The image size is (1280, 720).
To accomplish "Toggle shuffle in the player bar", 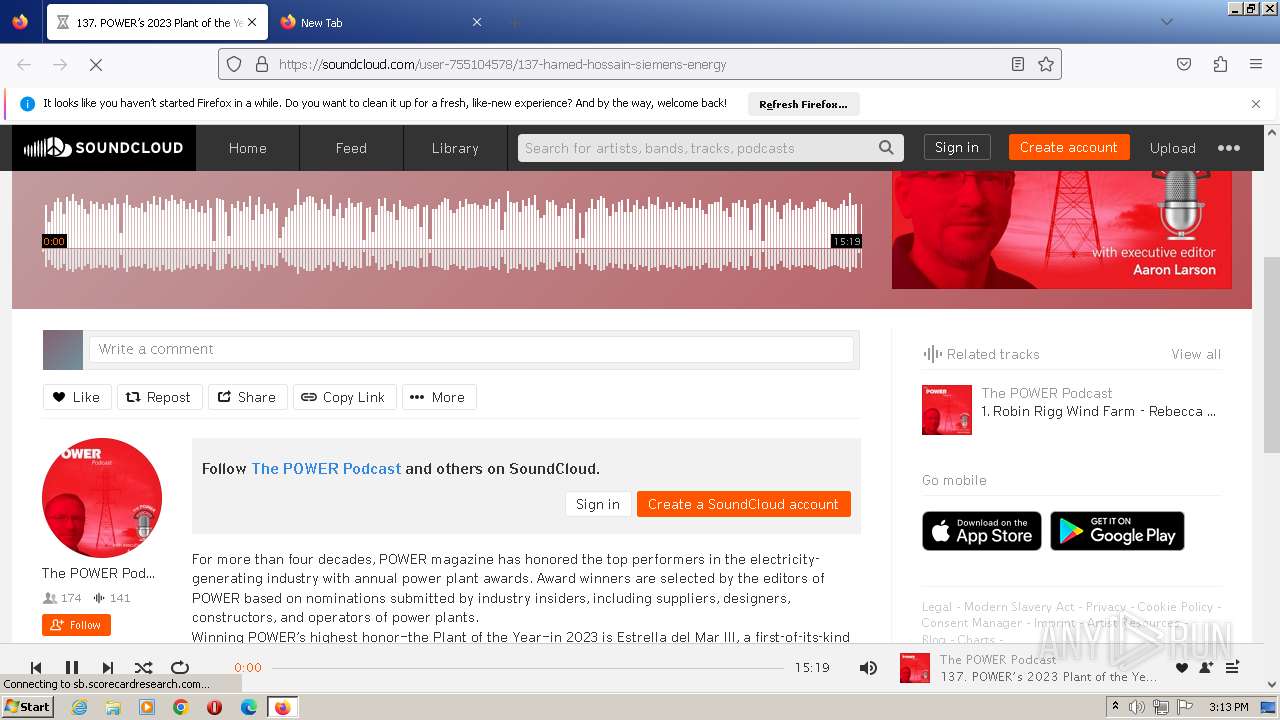I will coord(144,667).
